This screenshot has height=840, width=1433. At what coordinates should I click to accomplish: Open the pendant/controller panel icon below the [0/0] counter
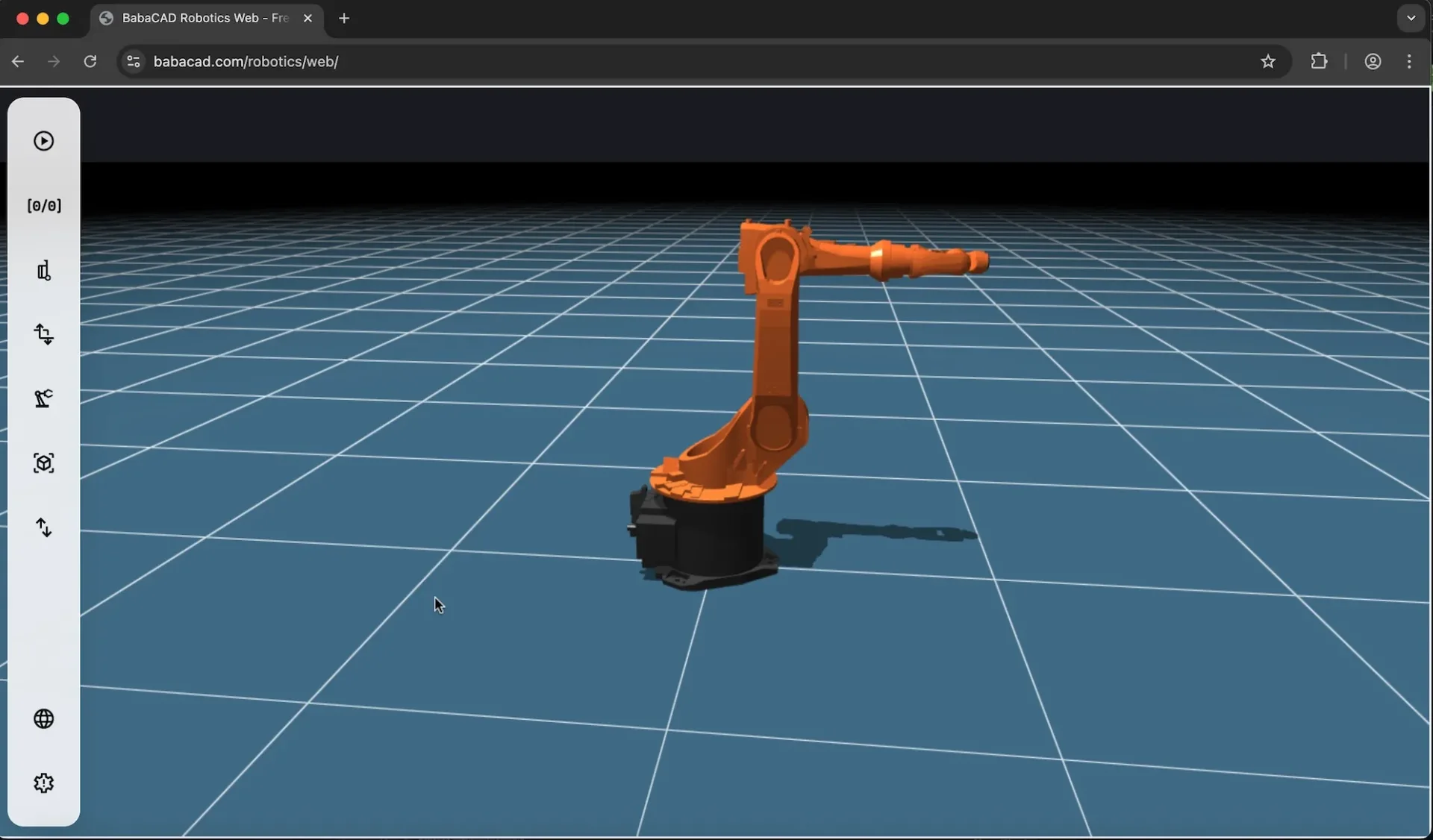tap(44, 270)
